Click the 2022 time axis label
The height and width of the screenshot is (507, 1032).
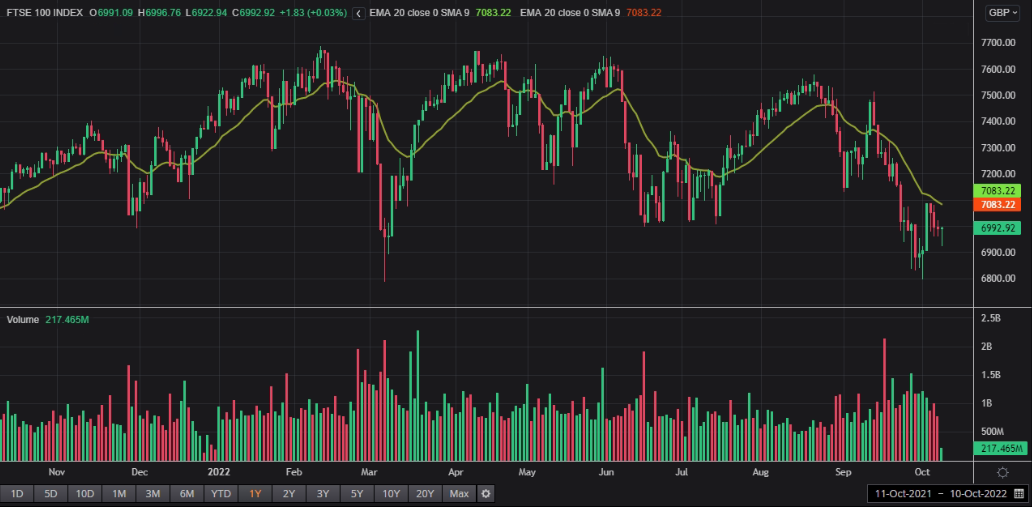(220, 471)
